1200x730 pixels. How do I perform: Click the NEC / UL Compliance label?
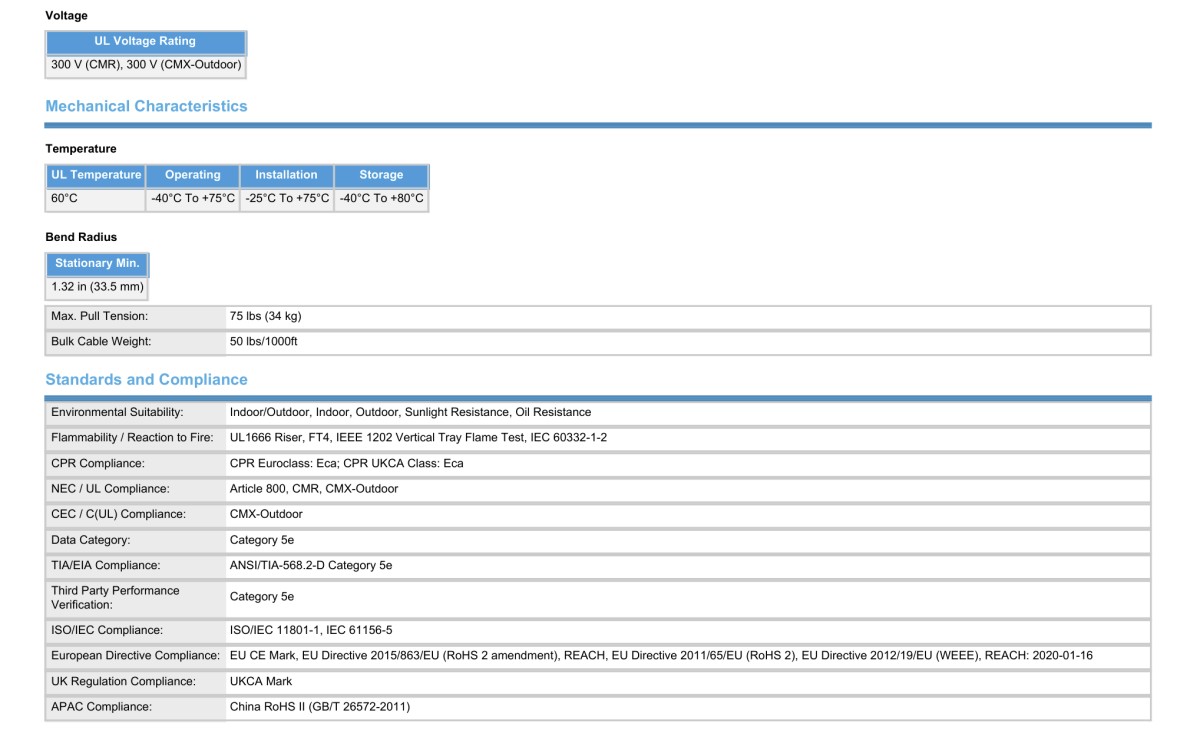pyautogui.click(x=110, y=489)
